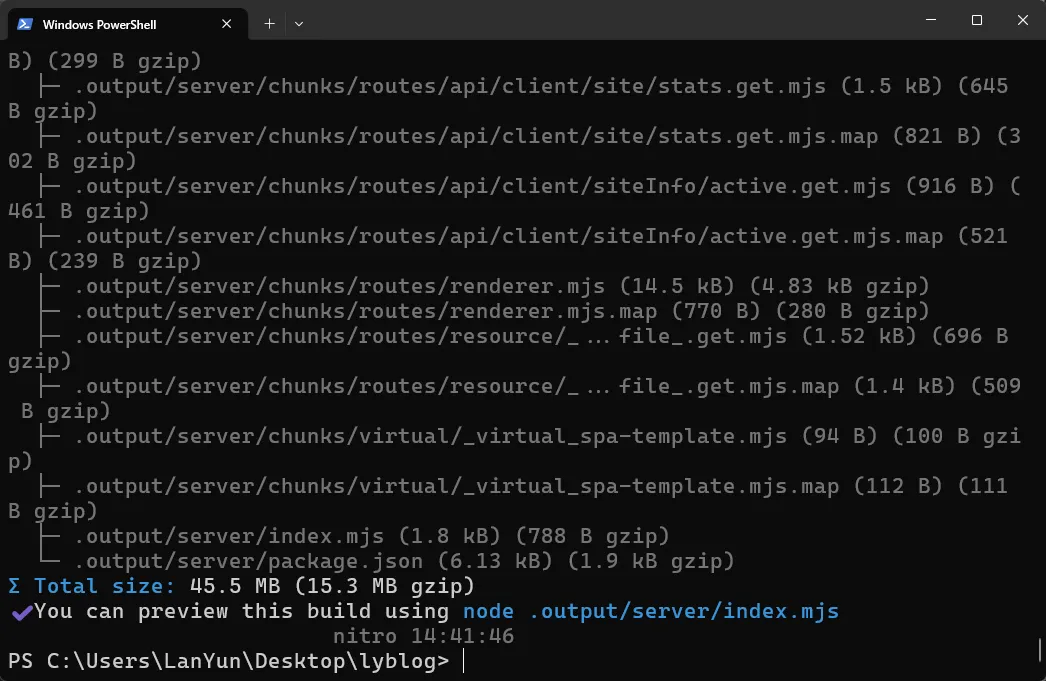
Task: Click the "nitro 14:41:46" timestamp
Action: tap(423, 636)
